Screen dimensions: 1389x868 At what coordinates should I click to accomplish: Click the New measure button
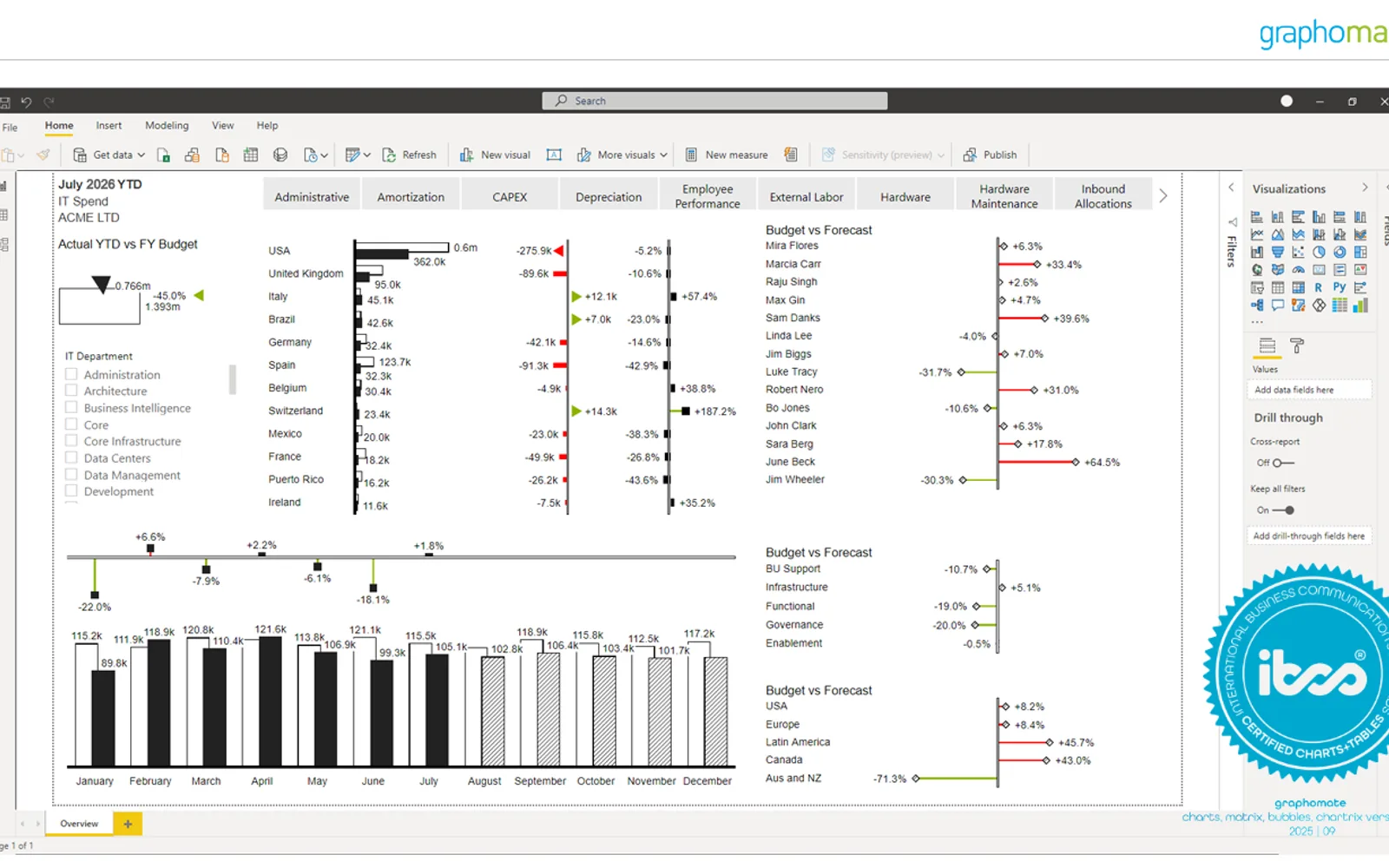coord(727,155)
